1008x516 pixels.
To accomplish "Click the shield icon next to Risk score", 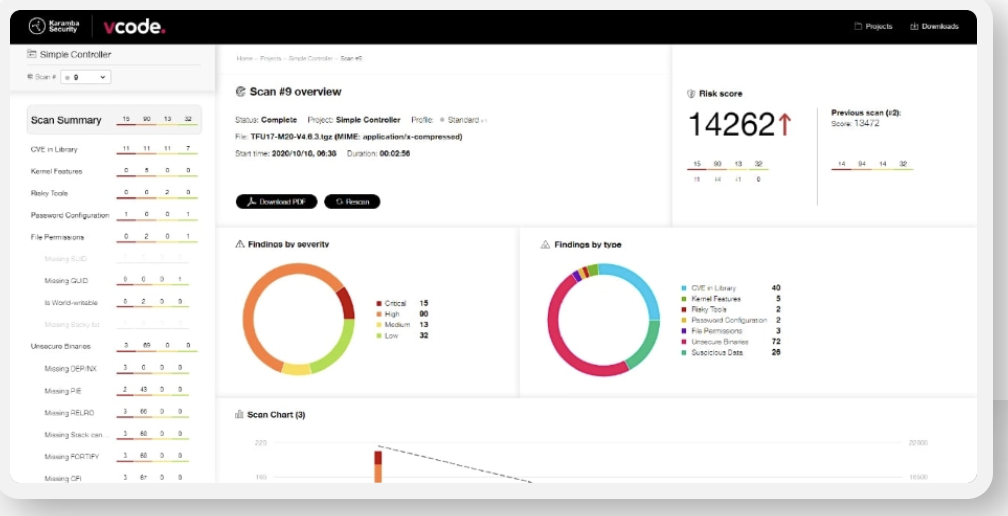I will 691,94.
